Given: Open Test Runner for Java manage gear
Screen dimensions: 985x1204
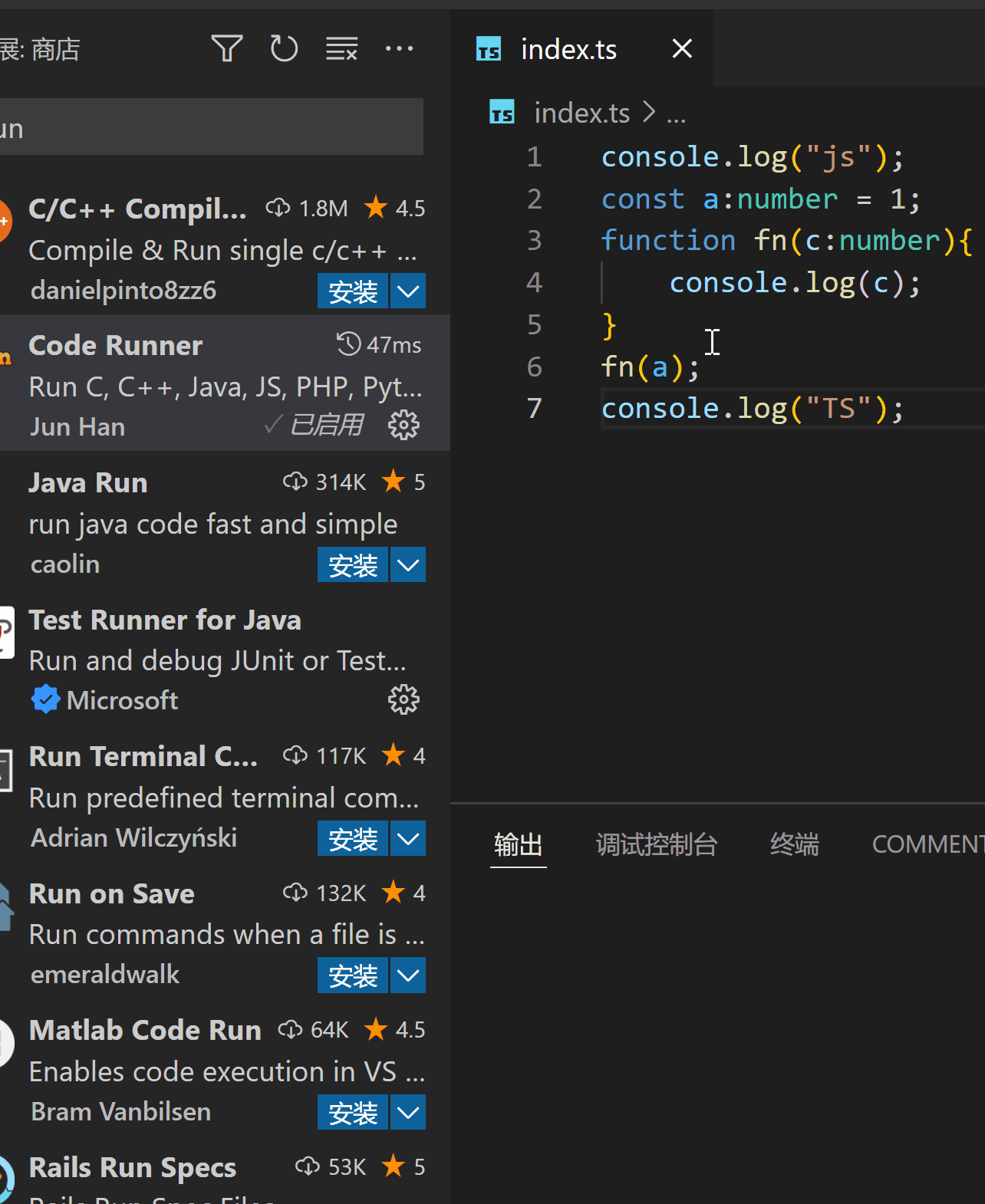Looking at the screenshot, I should tap(404, 699).
